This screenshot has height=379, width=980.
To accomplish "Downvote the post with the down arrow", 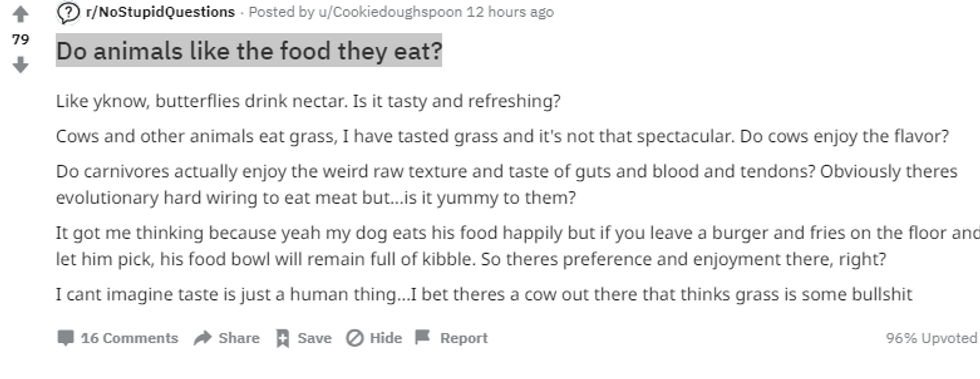I will [x=21, y=64].
